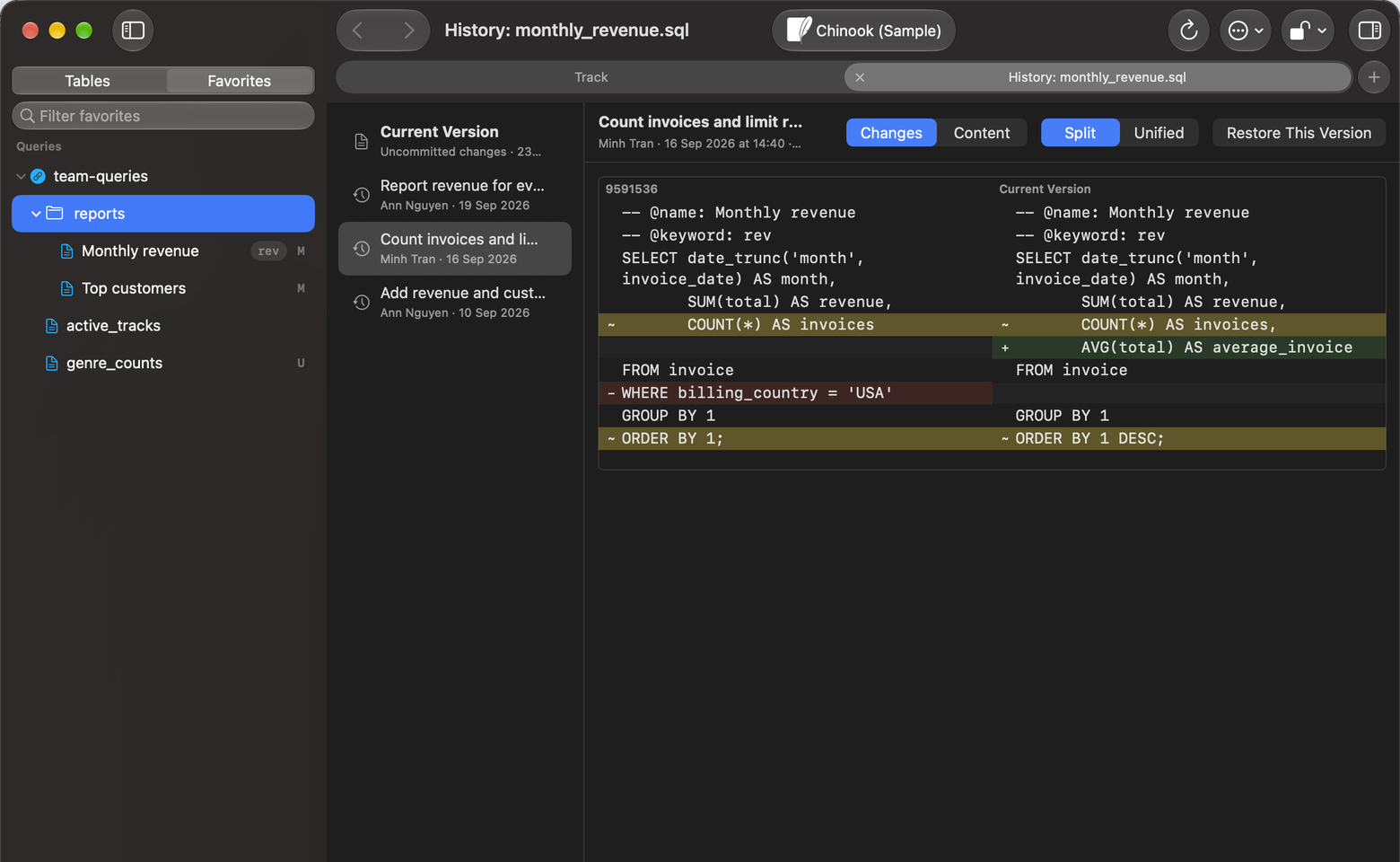The width and height of the screenshot is (1400, 862).
Task: Select the 'Count invoices and li...' commit
Action: pyautogui.click(x=455, y=249)
